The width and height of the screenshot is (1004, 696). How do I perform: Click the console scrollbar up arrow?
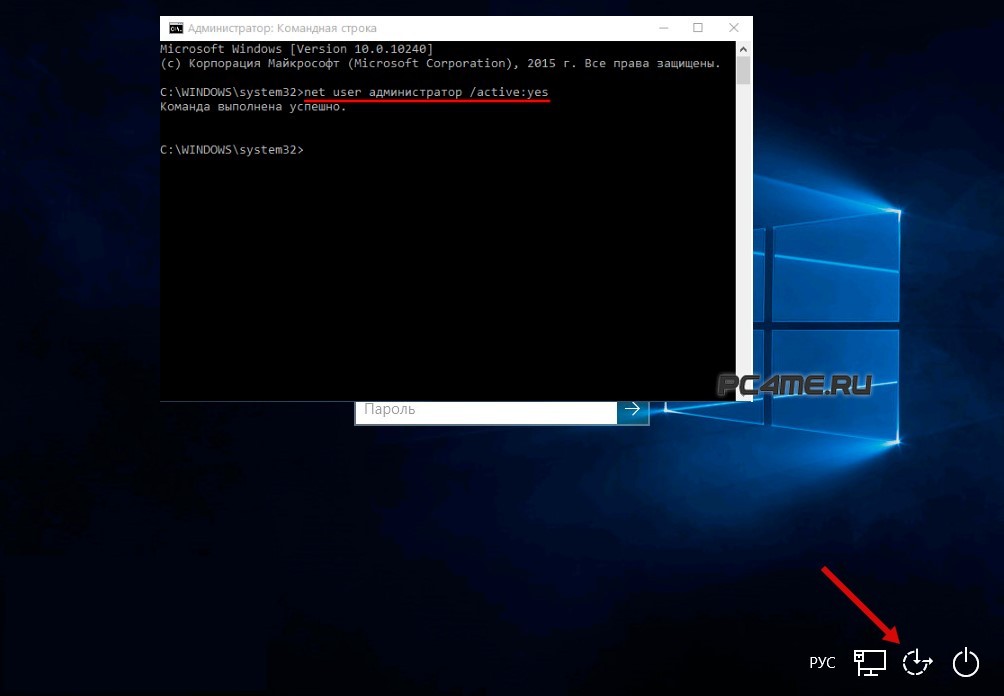(x=743, y=49)
